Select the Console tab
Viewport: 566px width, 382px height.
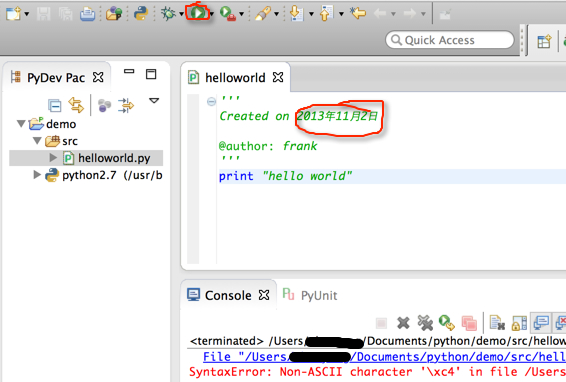click(x=228, y=296)
